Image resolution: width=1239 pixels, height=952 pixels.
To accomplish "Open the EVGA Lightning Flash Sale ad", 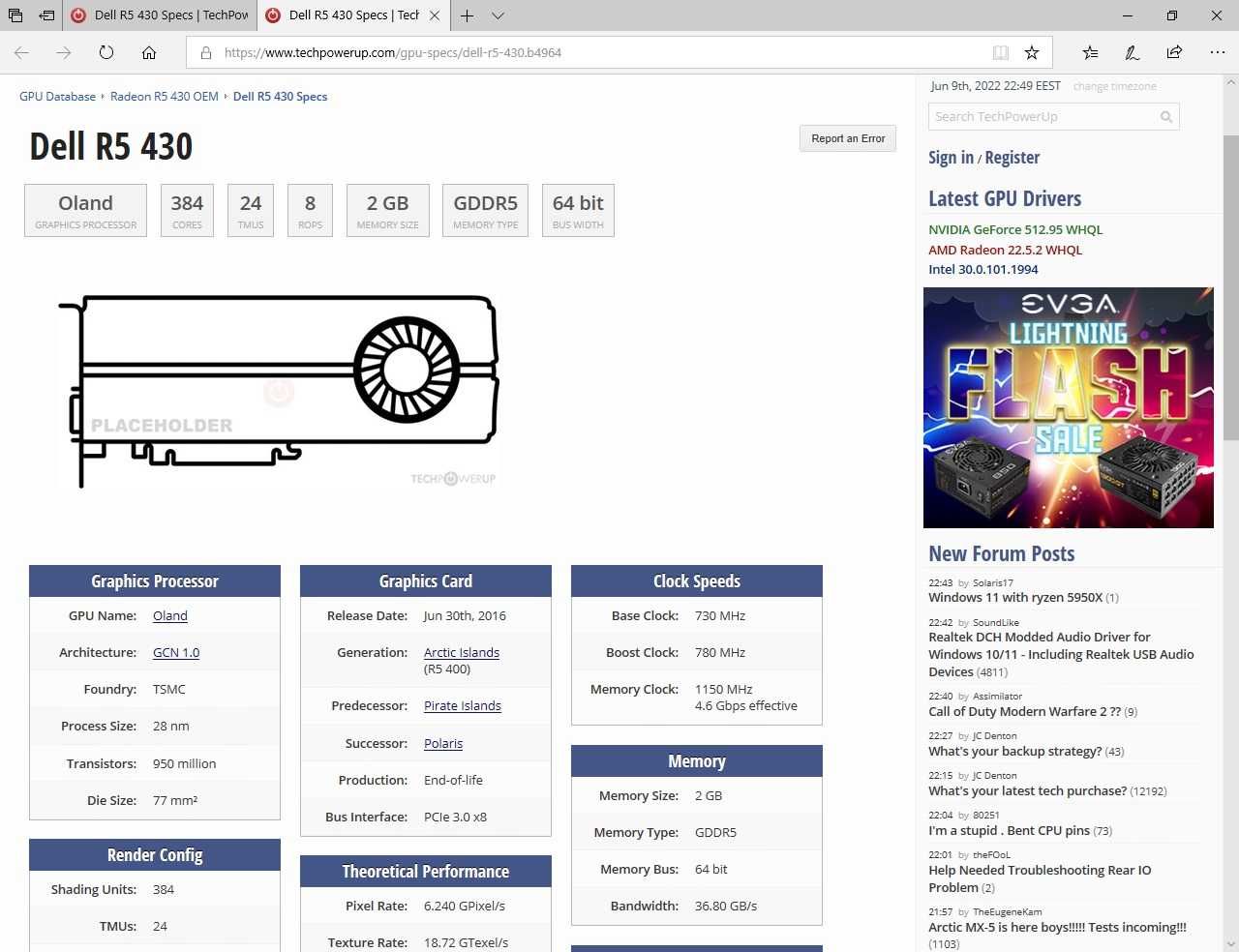I will coord(1069,407).
